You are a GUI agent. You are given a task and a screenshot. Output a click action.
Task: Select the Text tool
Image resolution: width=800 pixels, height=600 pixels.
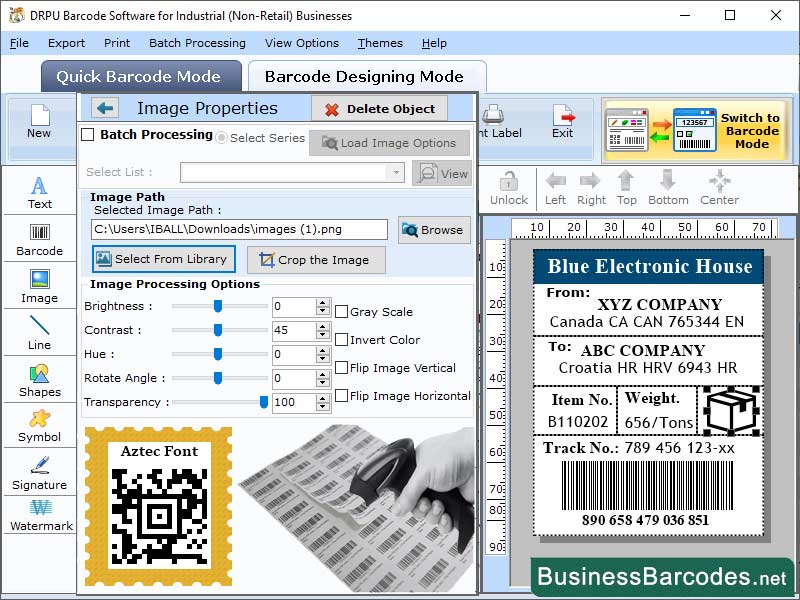point(39,190)
